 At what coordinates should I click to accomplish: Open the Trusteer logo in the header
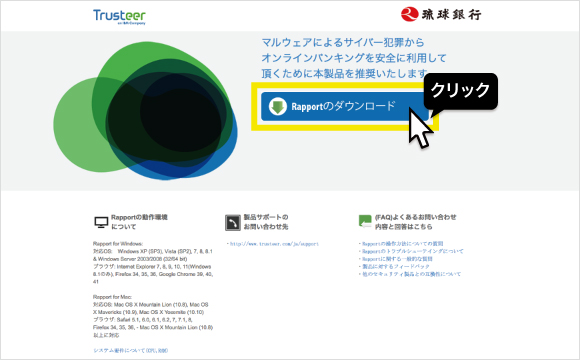click(x=119, y=17)
